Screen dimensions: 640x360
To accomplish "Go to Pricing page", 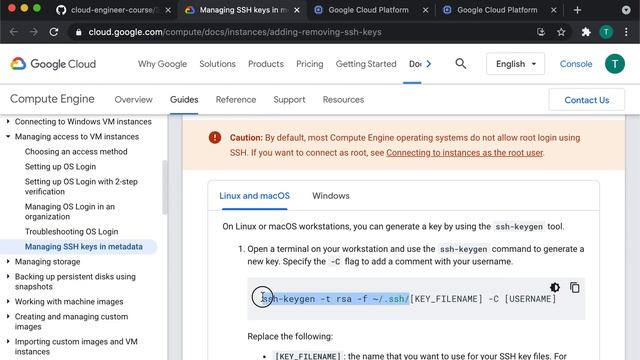I will (x=310, y=64).
